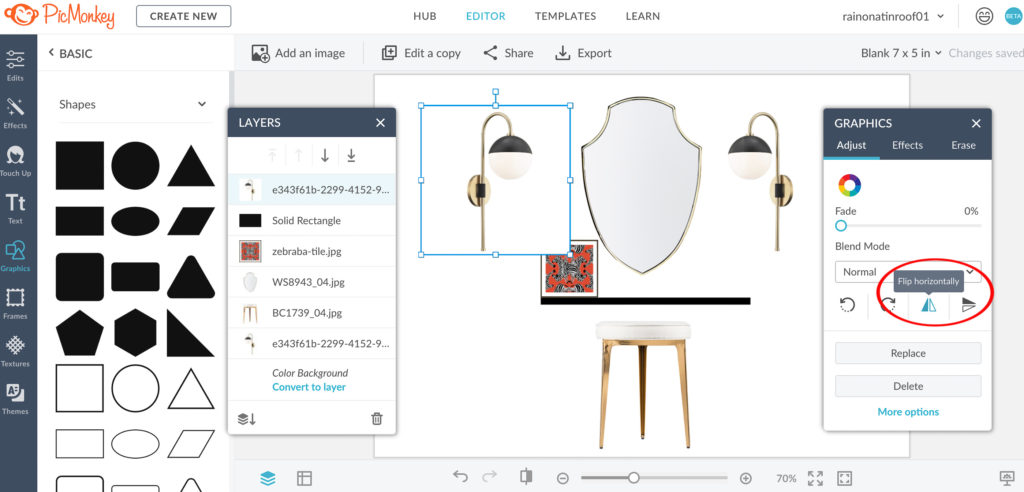The image size is (1024, 492).
Task: Click the PicMonkey logo
Action: 60,15
